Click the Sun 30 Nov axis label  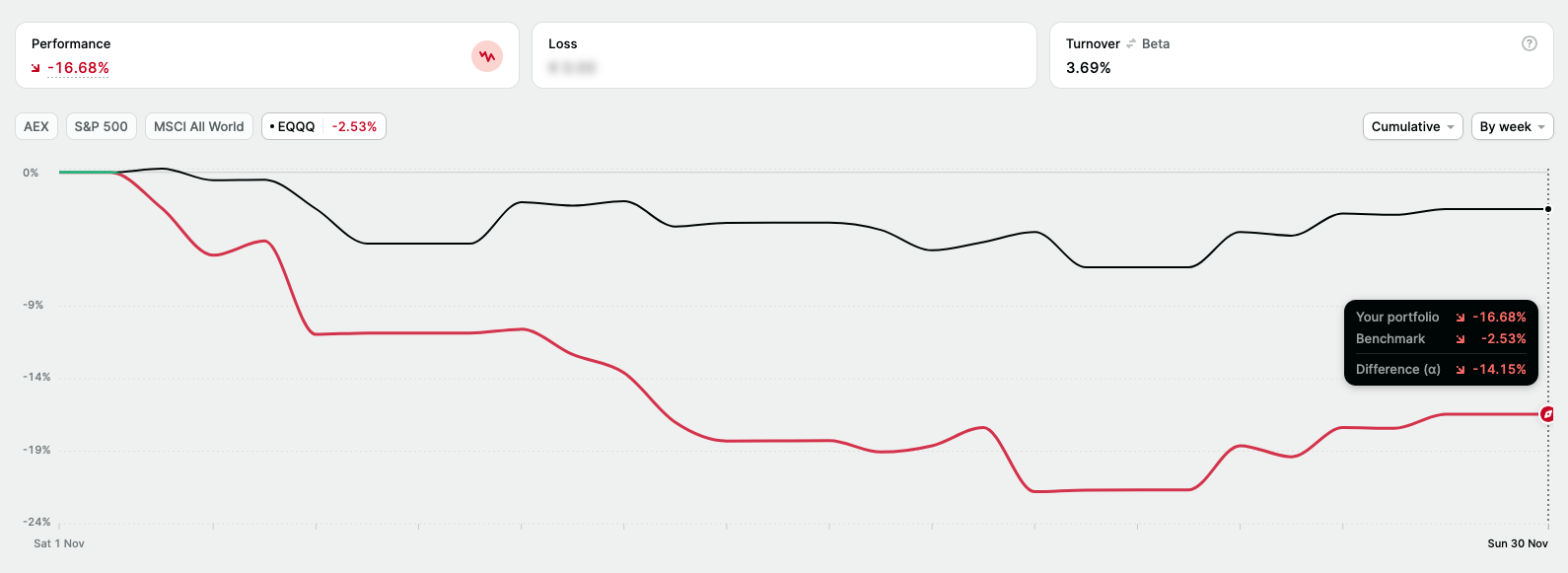(1518, 543)
